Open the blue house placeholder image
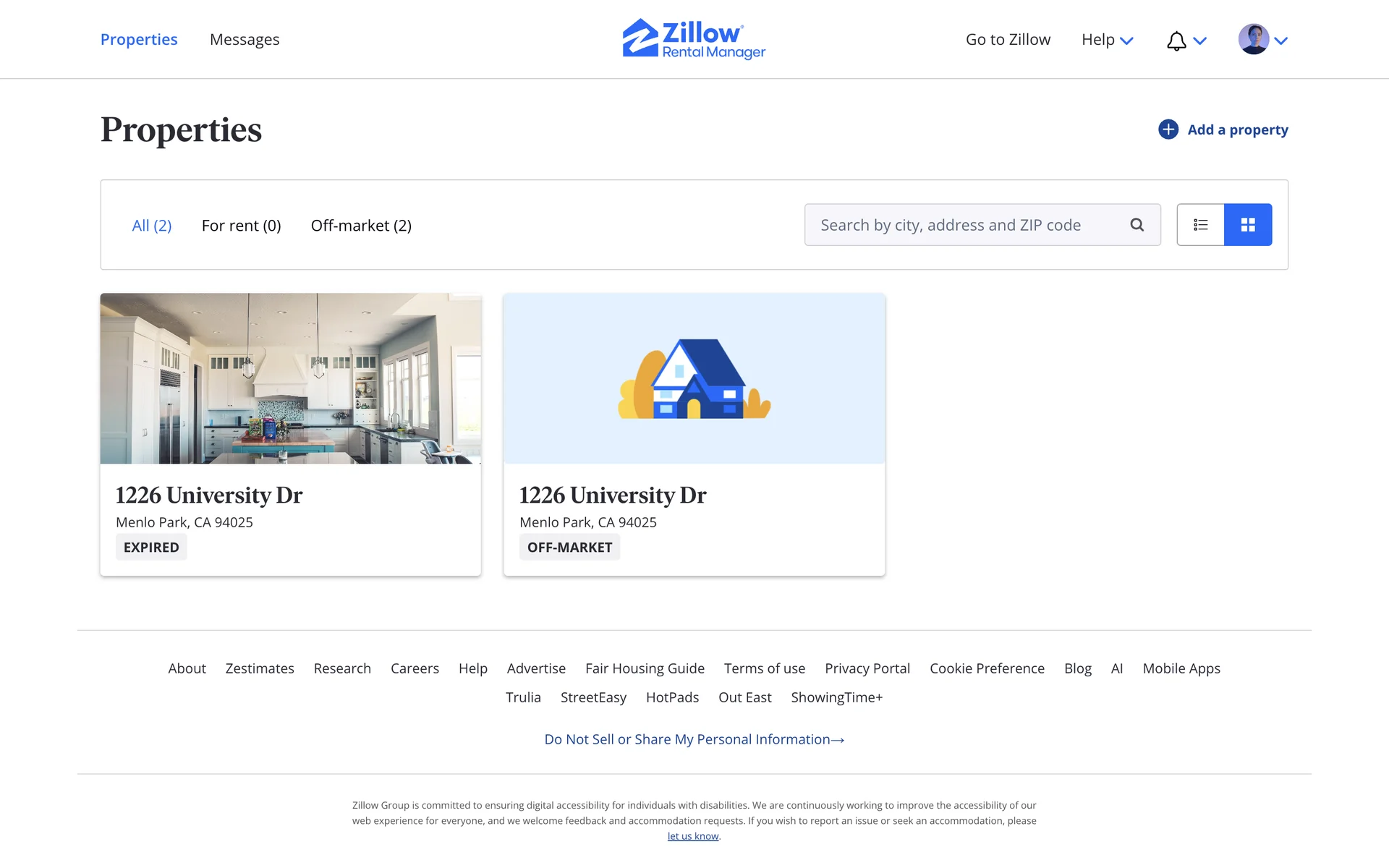Screen dimensions: 1389x868 click(x=694, y=378)
